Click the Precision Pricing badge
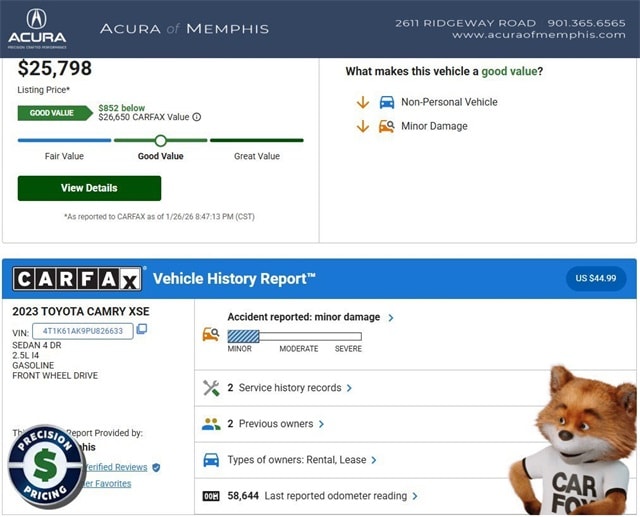640x517 pixels. click(x=46, y=466)
